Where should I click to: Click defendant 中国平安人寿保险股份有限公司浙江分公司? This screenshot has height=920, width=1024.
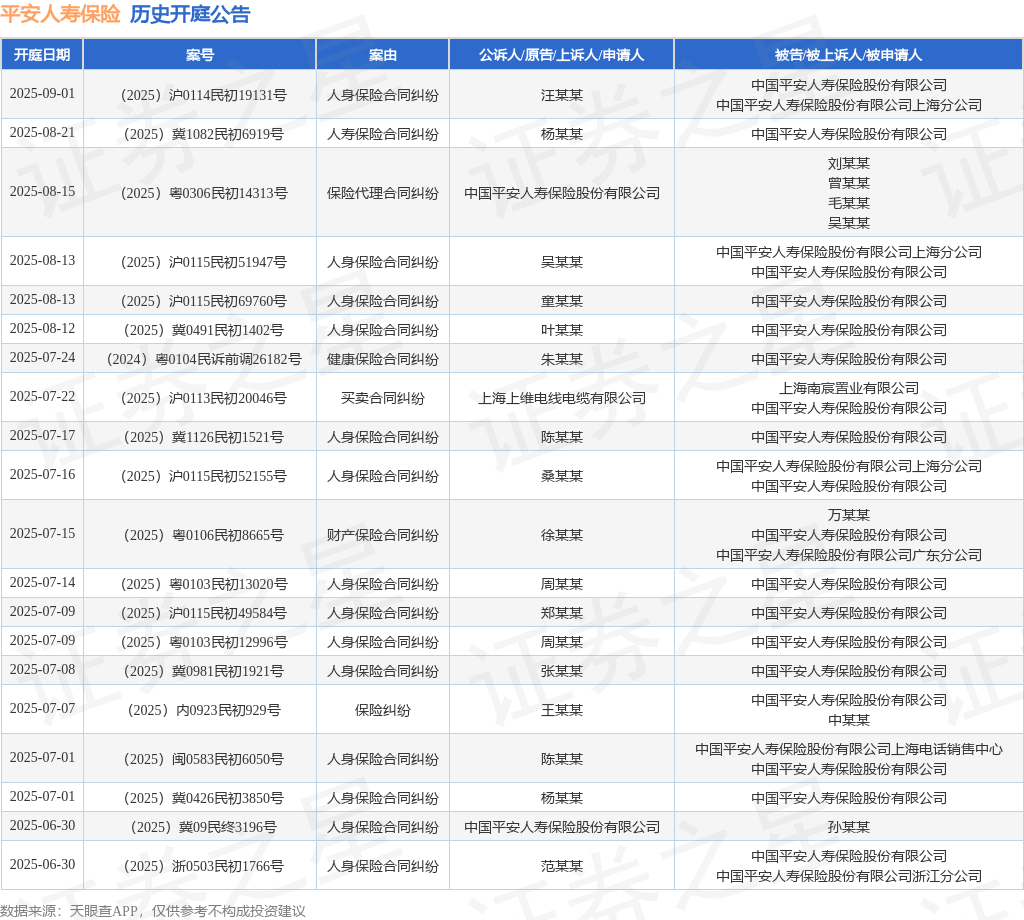(x=848, y=876)
